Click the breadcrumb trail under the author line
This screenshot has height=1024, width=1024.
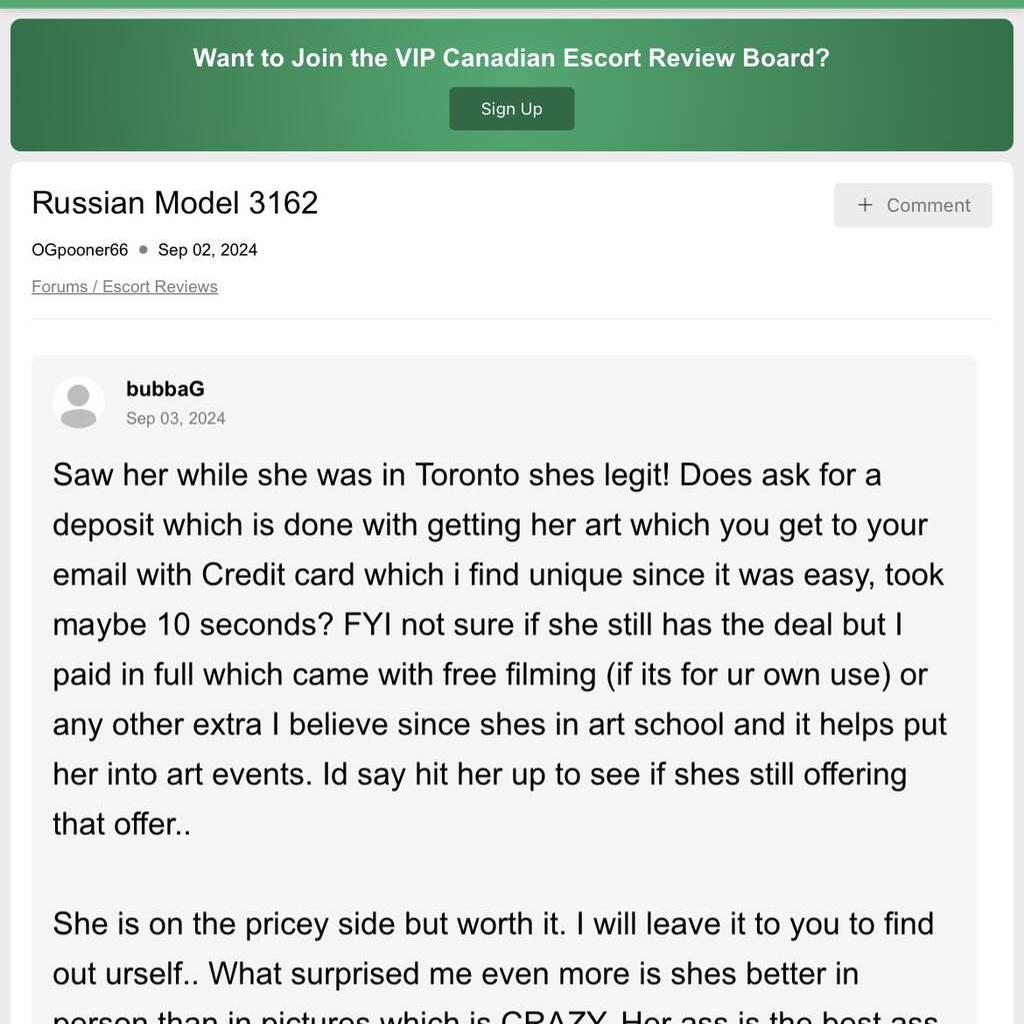124,287
